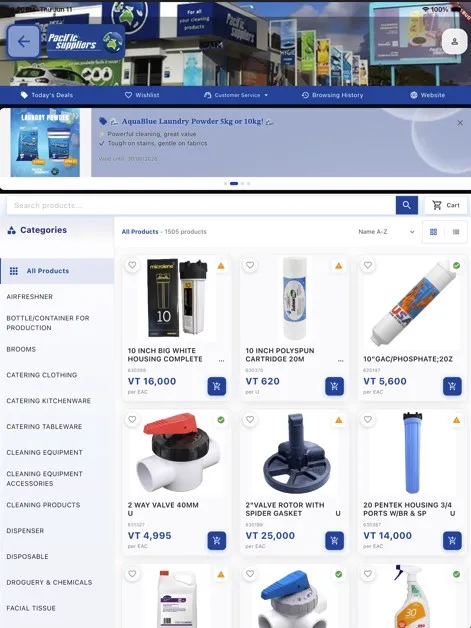Add 10"GAC/Phosphate;20Z to cart
Screen dimensions: 471x628
click(452, 386)
